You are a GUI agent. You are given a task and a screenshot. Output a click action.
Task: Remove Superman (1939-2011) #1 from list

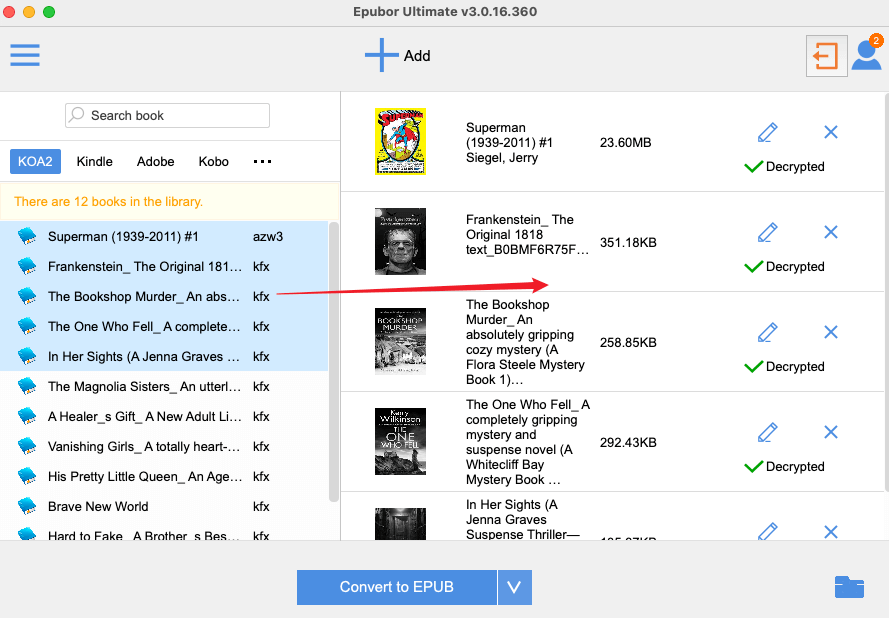coord(831,132)
